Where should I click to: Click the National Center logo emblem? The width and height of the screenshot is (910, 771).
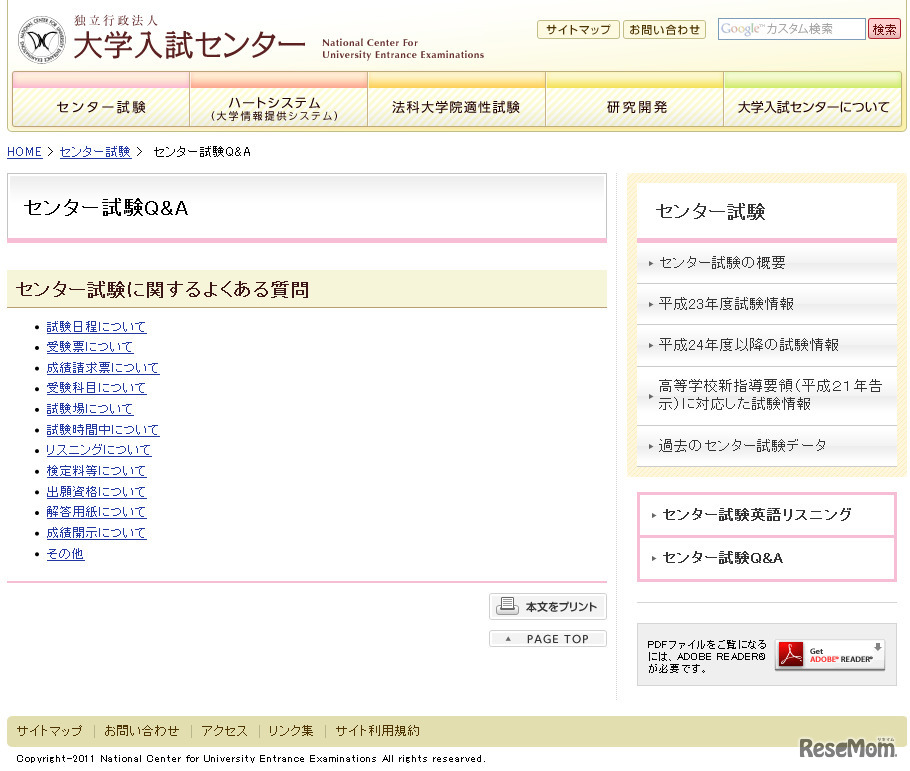[x=43, y=40]
